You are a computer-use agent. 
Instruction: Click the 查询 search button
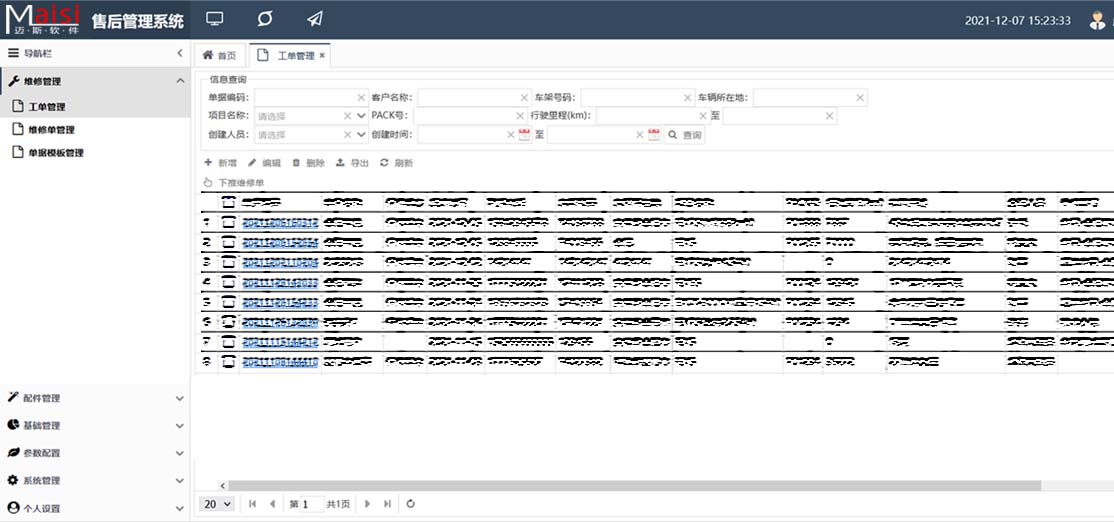pyautogui.click(x=685, y=135)
